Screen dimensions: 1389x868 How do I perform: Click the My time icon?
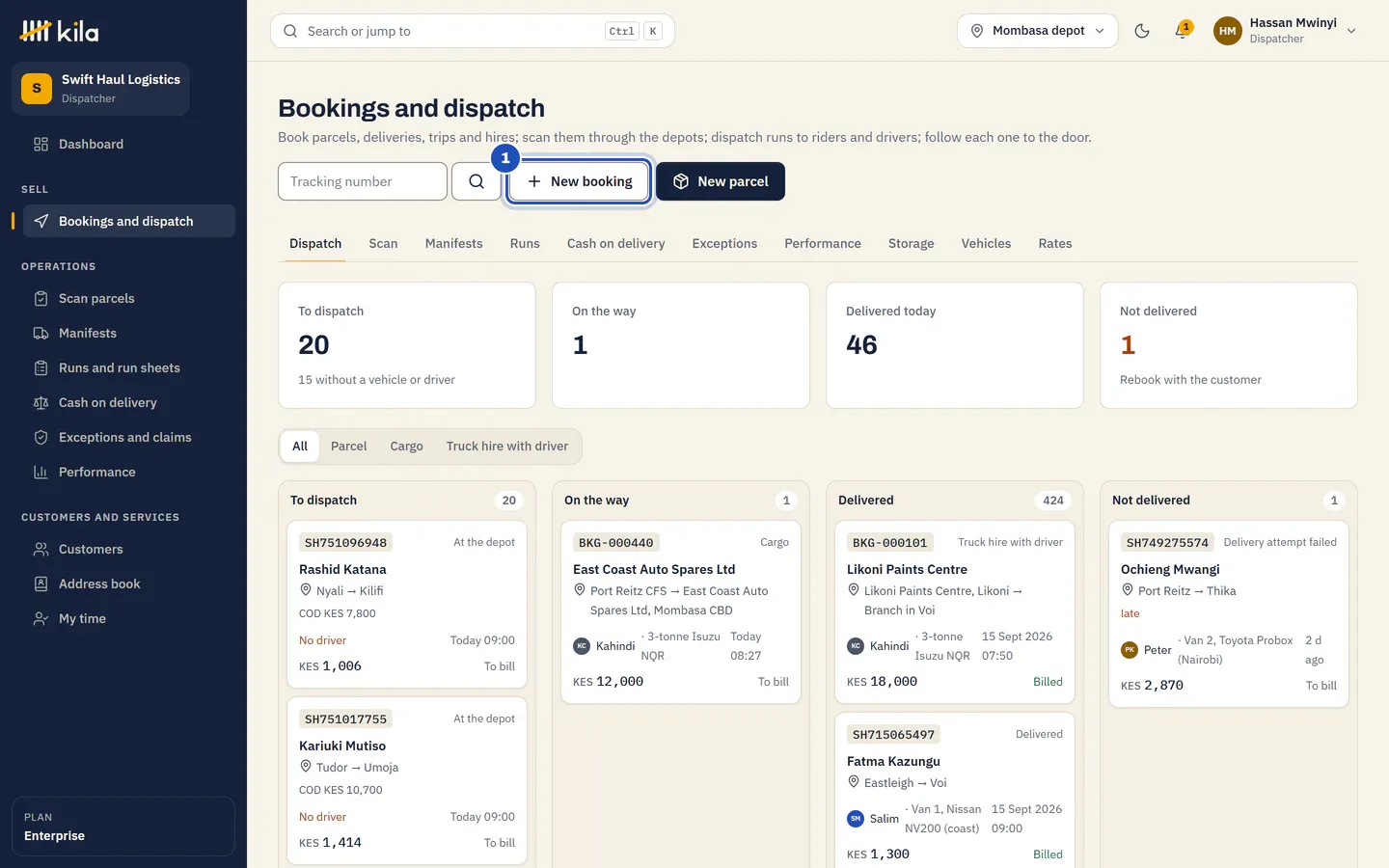[x=41, y=619]
